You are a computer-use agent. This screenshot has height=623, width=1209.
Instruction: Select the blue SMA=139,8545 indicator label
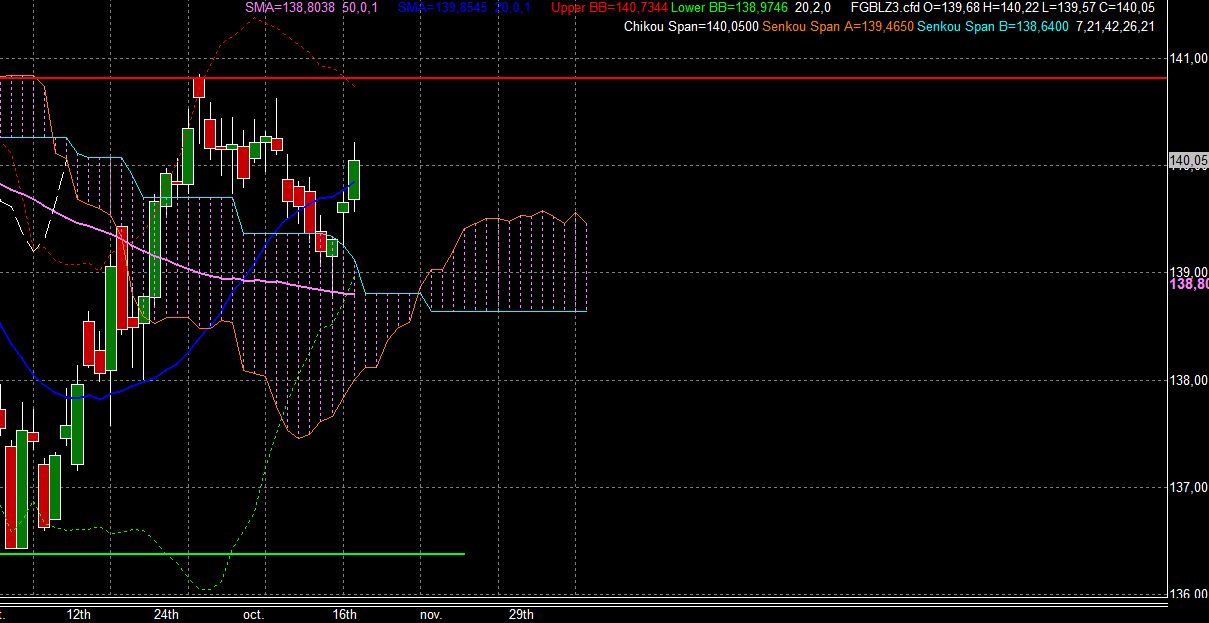[x=442, y=8]
